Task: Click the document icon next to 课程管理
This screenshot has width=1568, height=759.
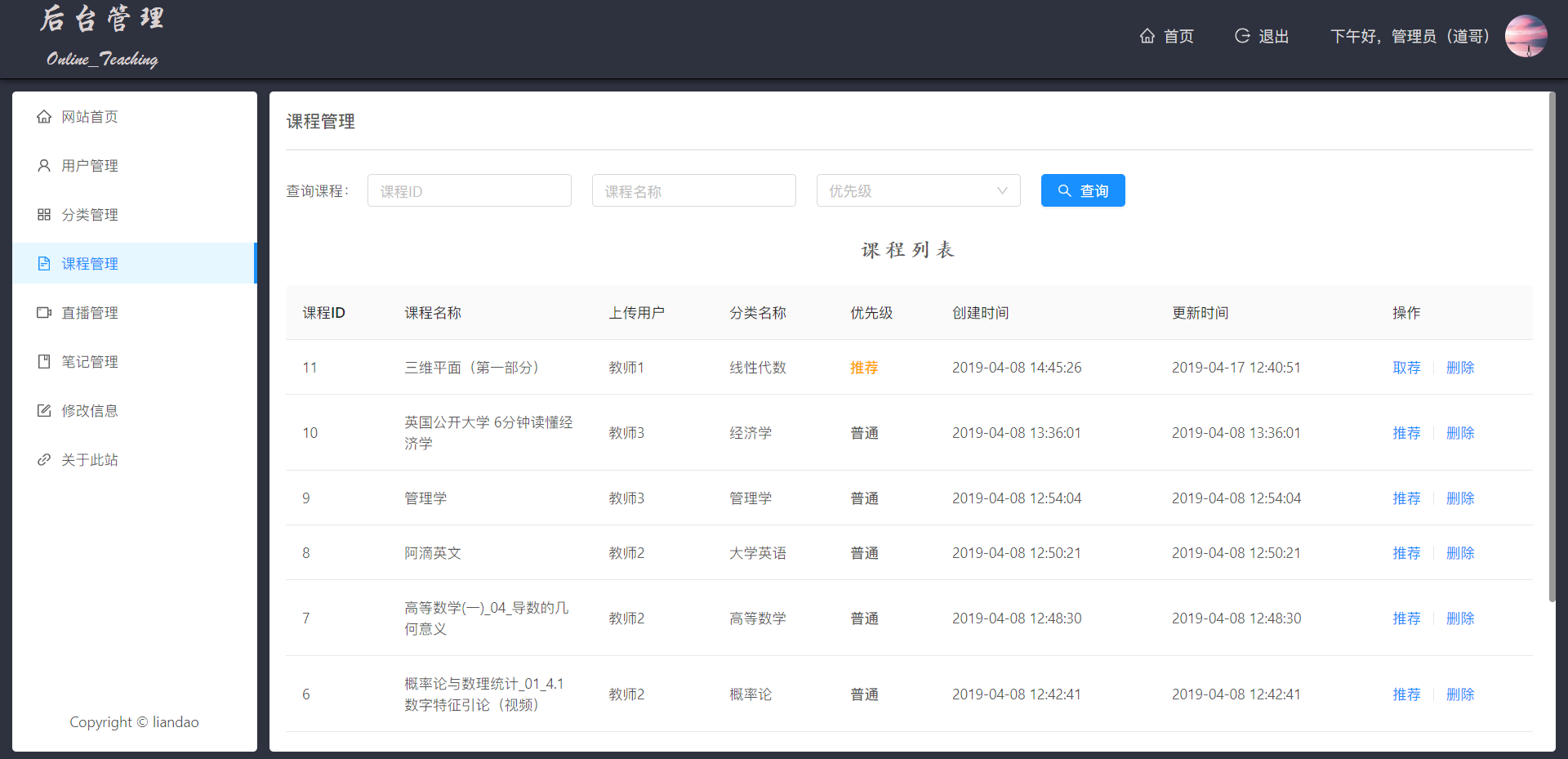Action: 44,264
